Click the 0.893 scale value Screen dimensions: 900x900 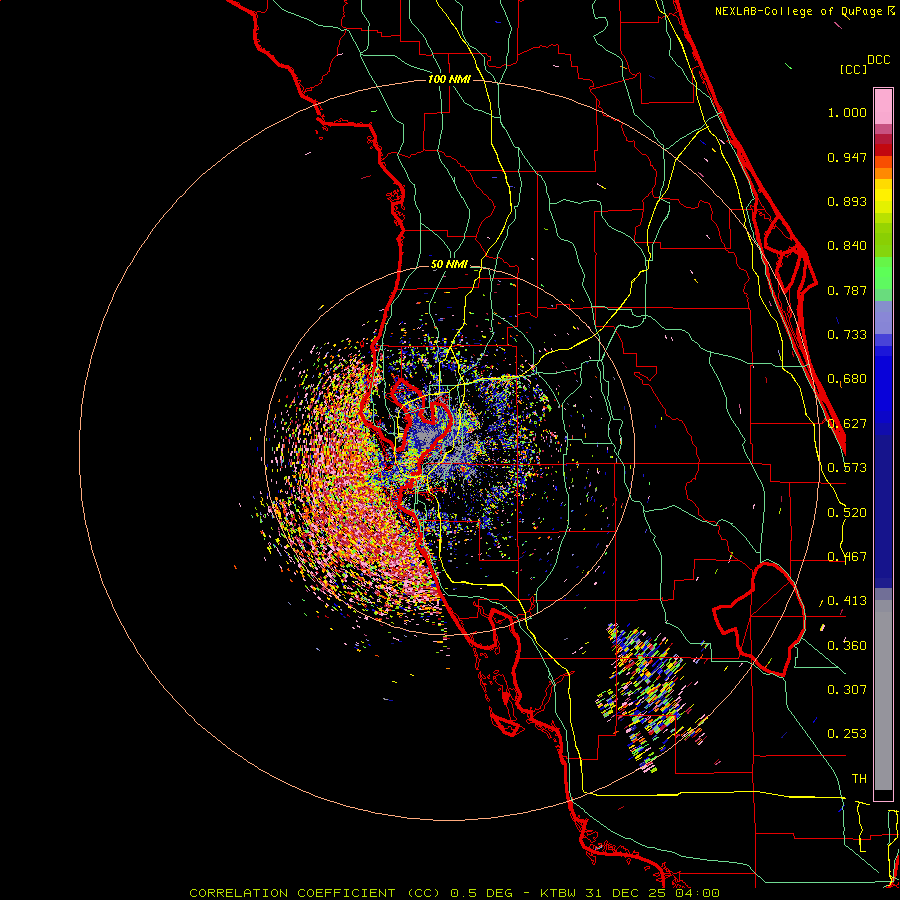coord(847,201)
